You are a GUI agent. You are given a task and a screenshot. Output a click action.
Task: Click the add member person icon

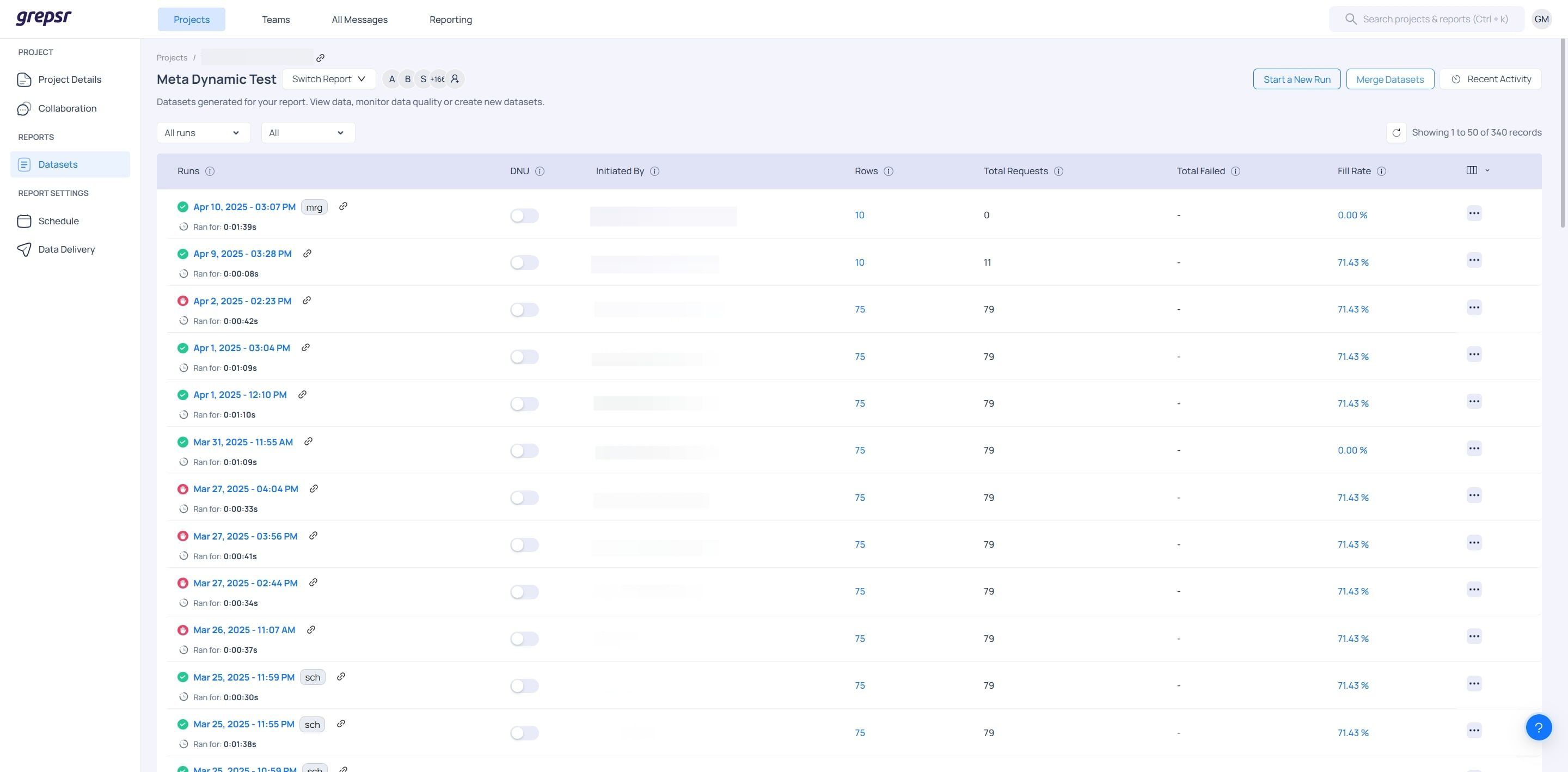[455, 79]
